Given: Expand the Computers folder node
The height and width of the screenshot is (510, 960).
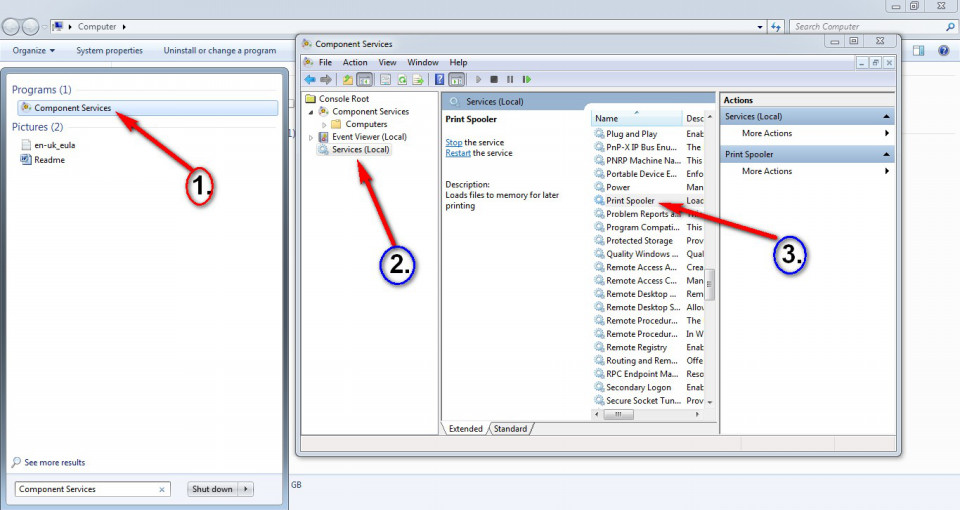Looking at the screenshot, I should [x=324, y=125].
